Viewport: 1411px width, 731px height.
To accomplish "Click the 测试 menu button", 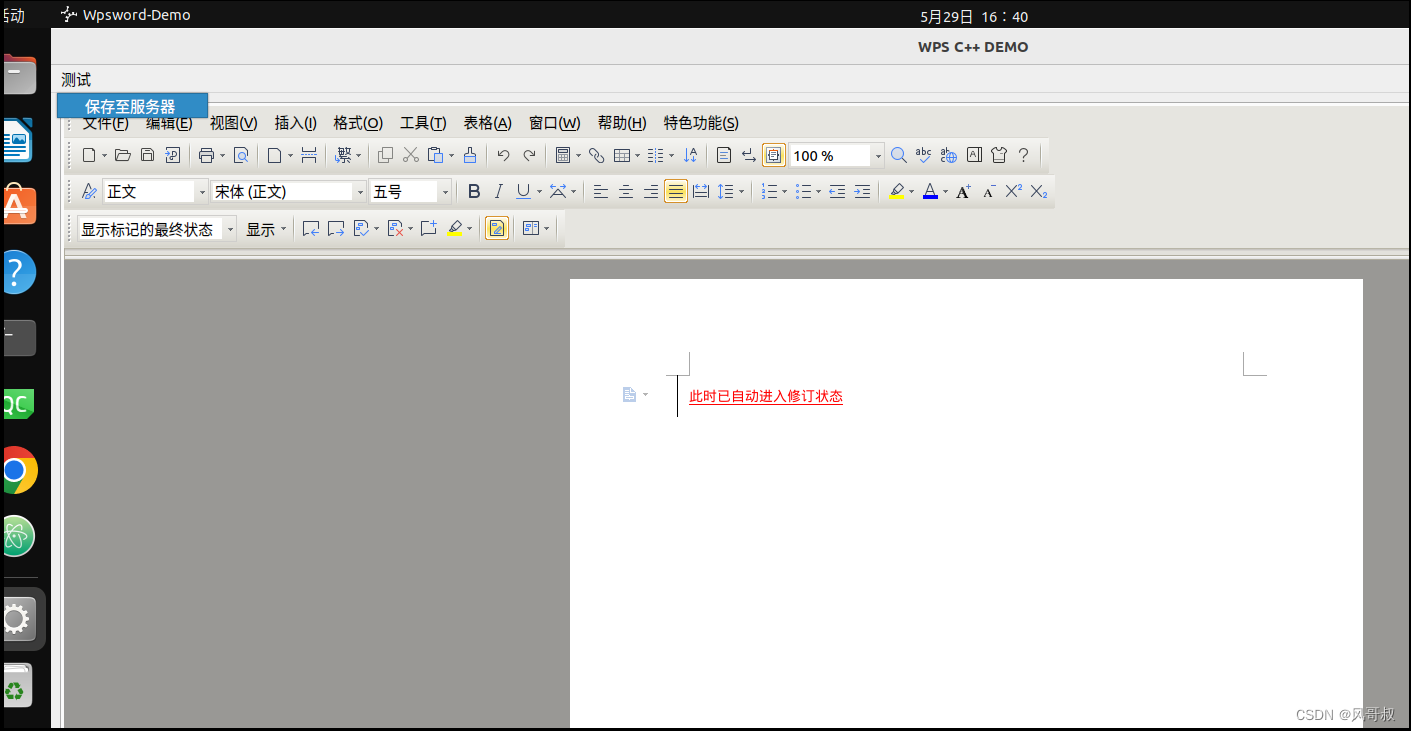I will click(76, 80).
